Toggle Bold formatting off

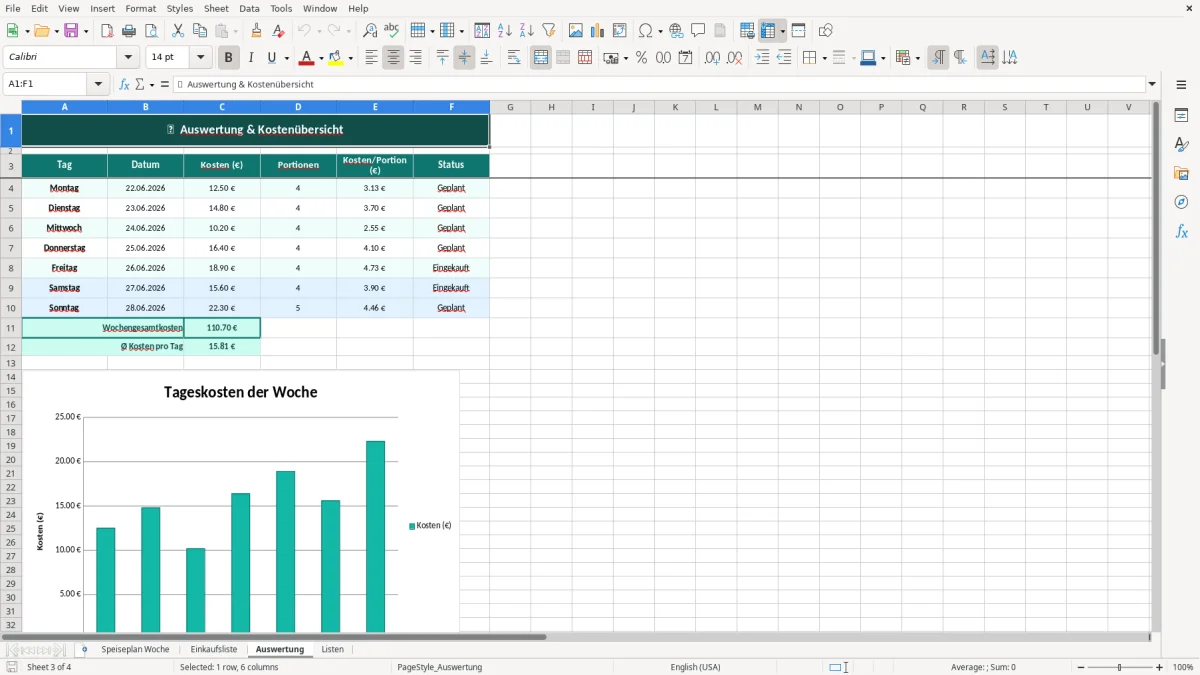coord(229,58)
